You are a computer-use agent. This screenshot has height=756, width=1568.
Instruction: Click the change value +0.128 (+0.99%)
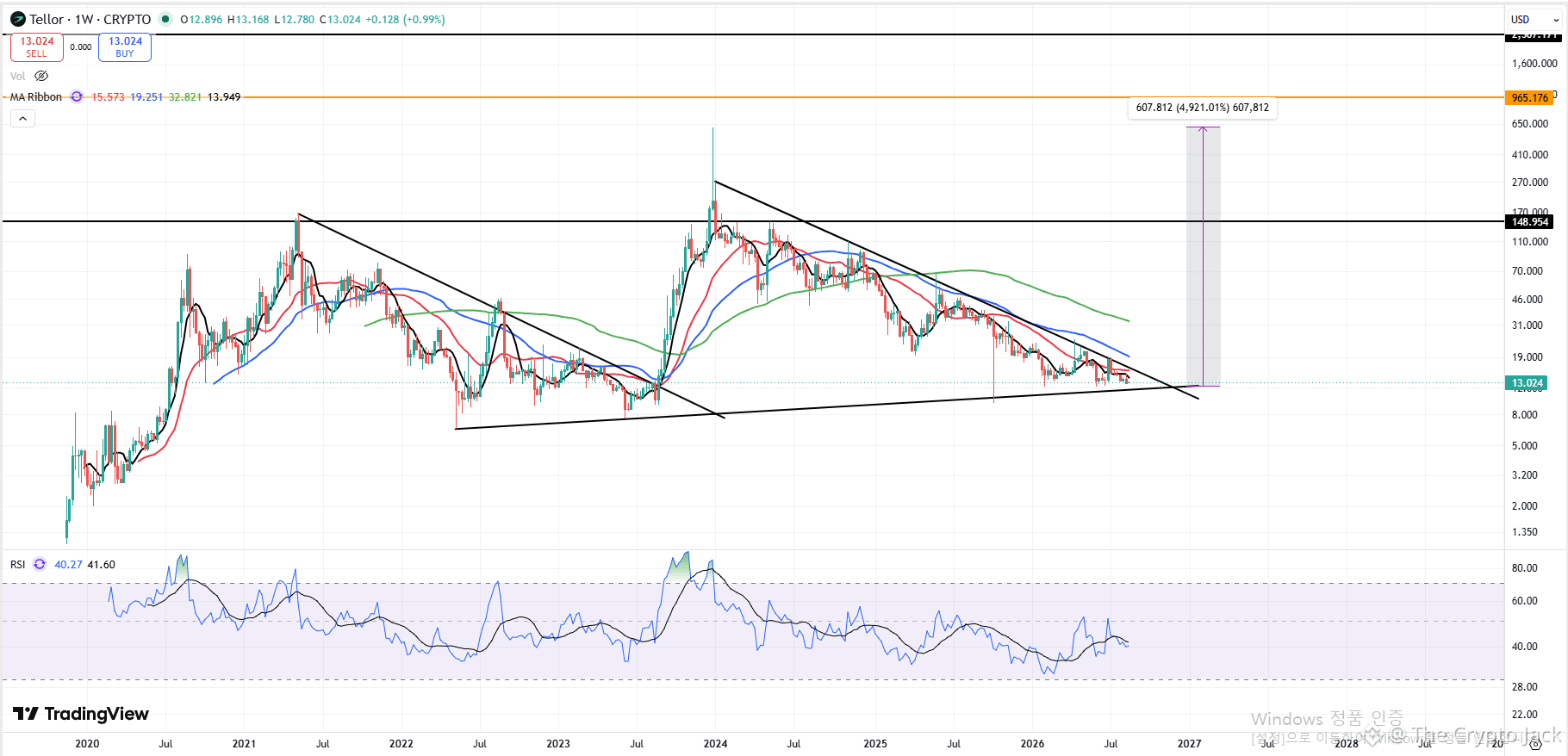pyautogui.click(x=405, y=19)
